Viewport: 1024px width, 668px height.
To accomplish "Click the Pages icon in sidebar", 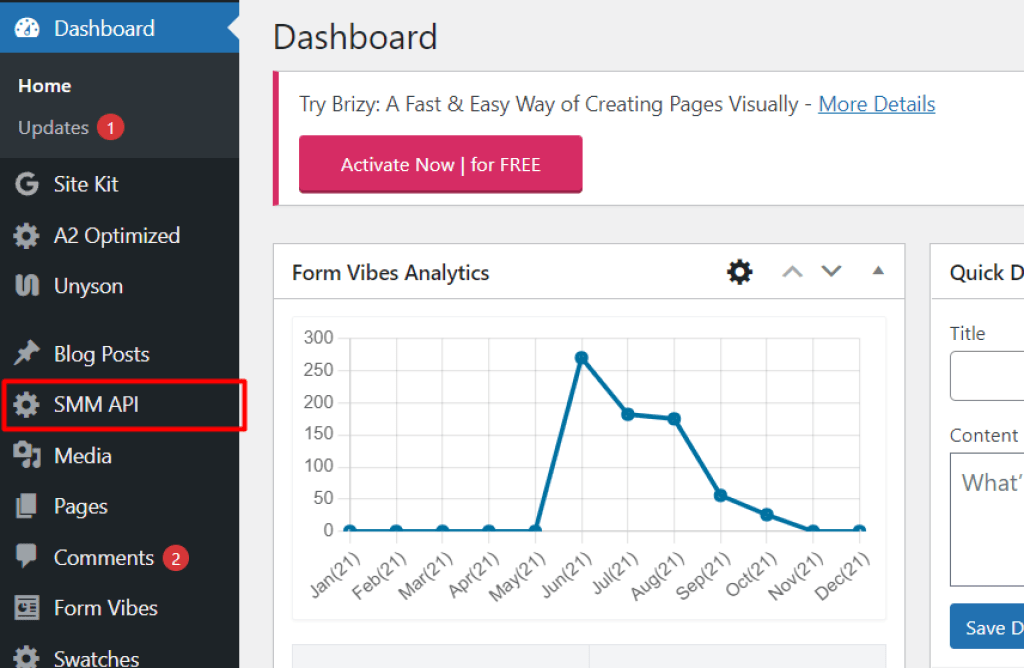I will point(27,507).
